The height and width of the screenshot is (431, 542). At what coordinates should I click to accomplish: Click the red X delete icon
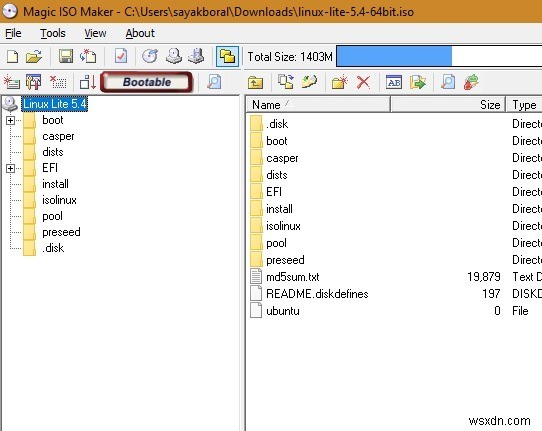[x=363, y=83]
